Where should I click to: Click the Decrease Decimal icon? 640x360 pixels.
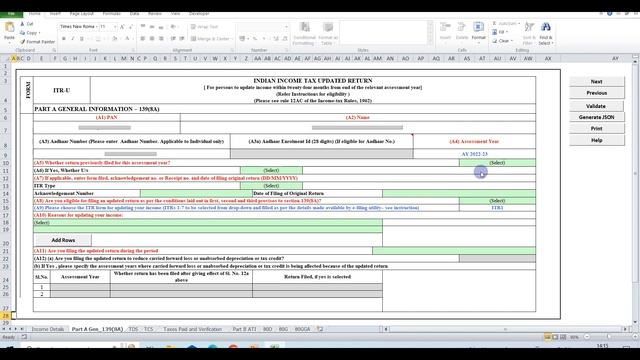[x=284, y=39]
